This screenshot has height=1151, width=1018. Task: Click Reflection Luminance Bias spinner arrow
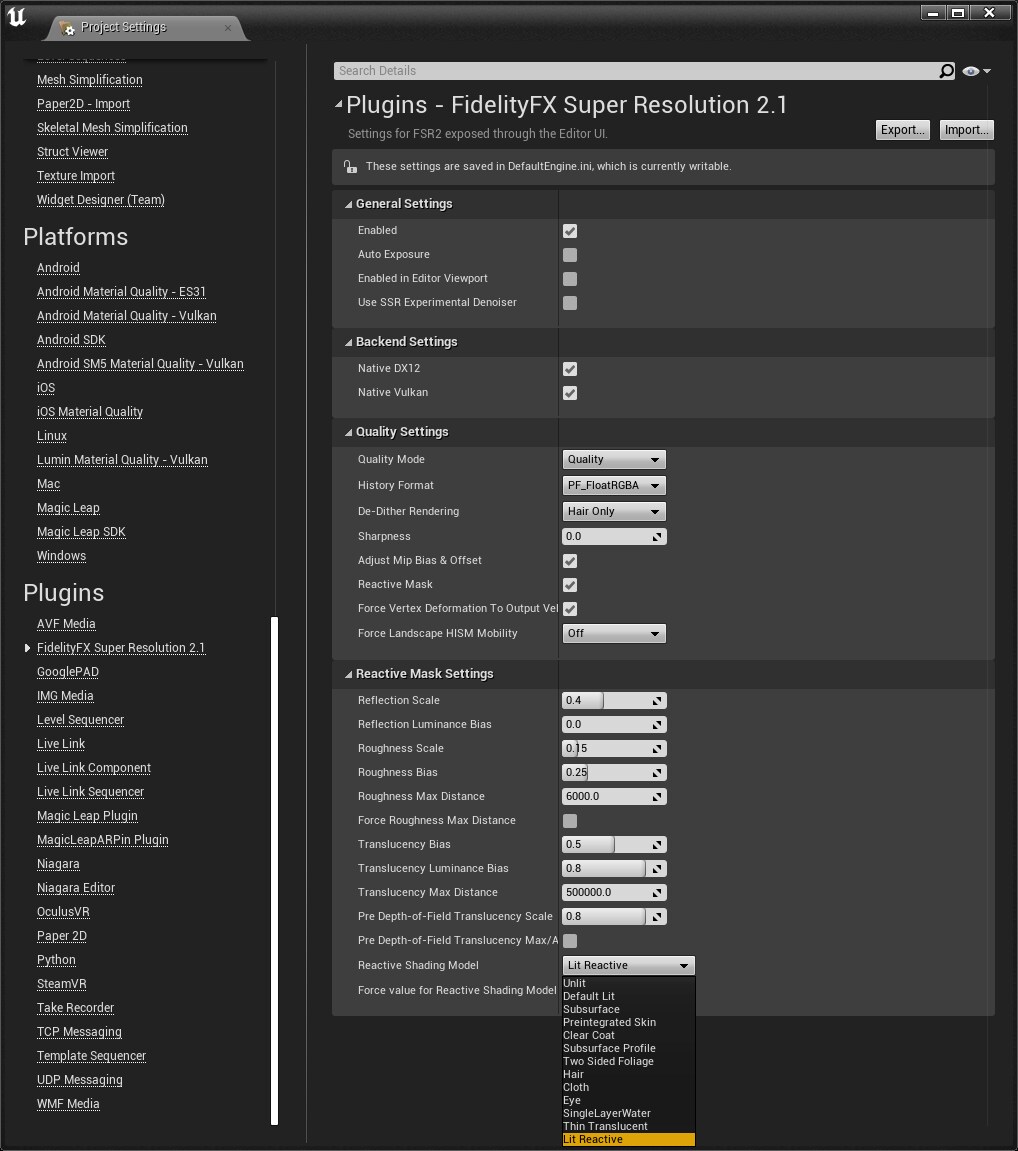pos(657,725)
